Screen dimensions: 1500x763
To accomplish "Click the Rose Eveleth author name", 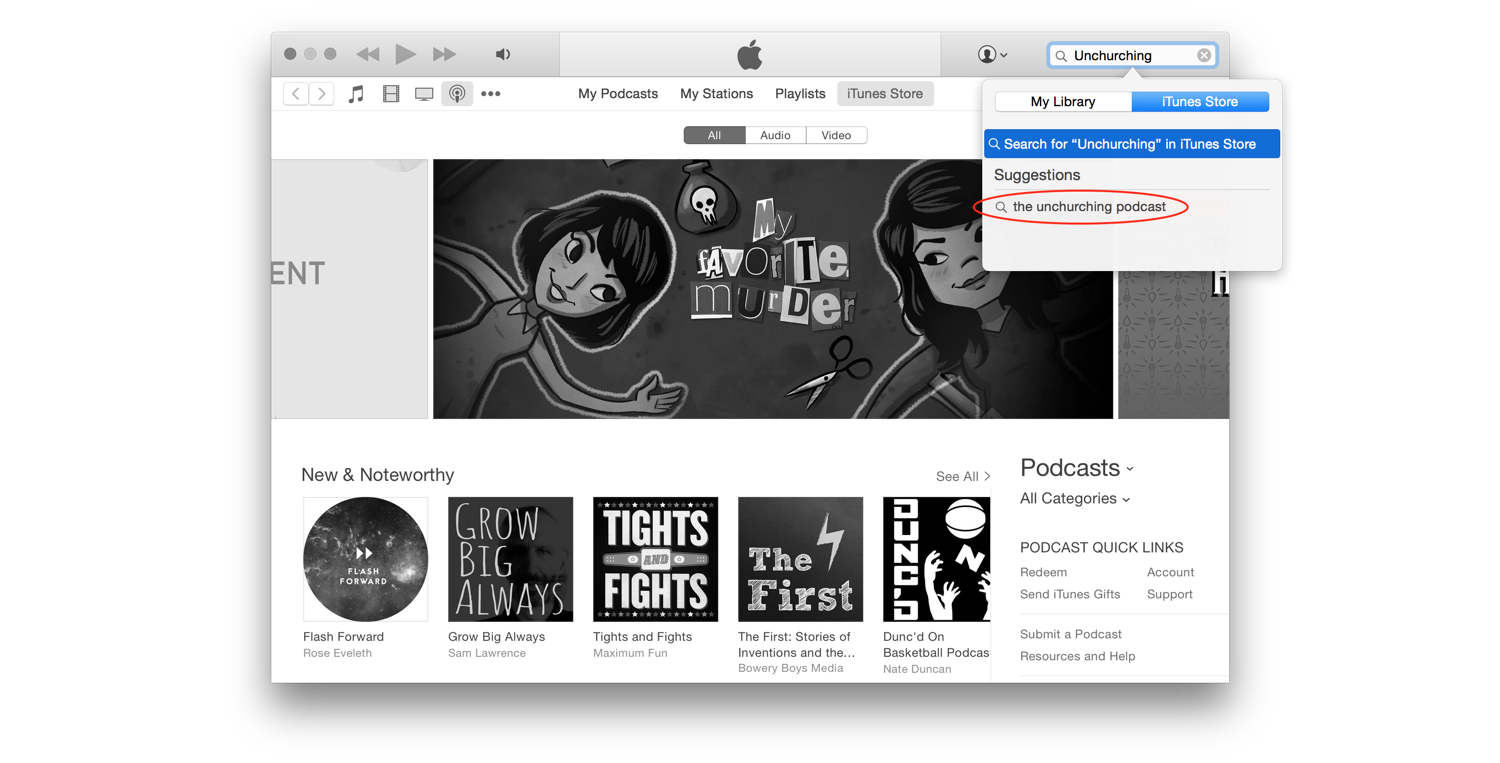I will click(x=337, y=653).
